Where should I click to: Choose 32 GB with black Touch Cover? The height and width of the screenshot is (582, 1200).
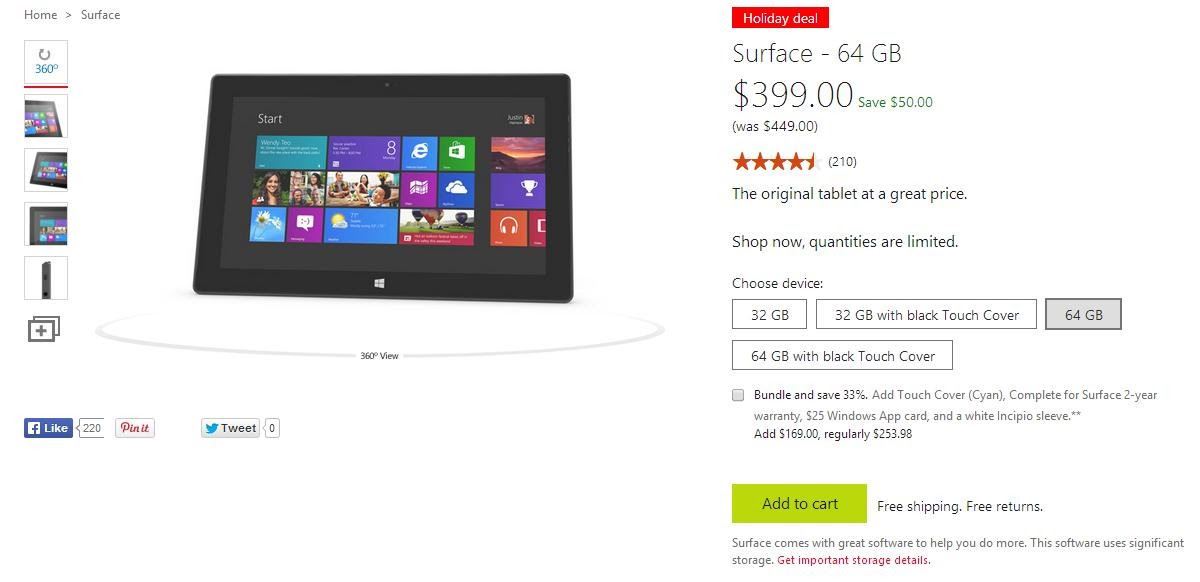point(927,314)
